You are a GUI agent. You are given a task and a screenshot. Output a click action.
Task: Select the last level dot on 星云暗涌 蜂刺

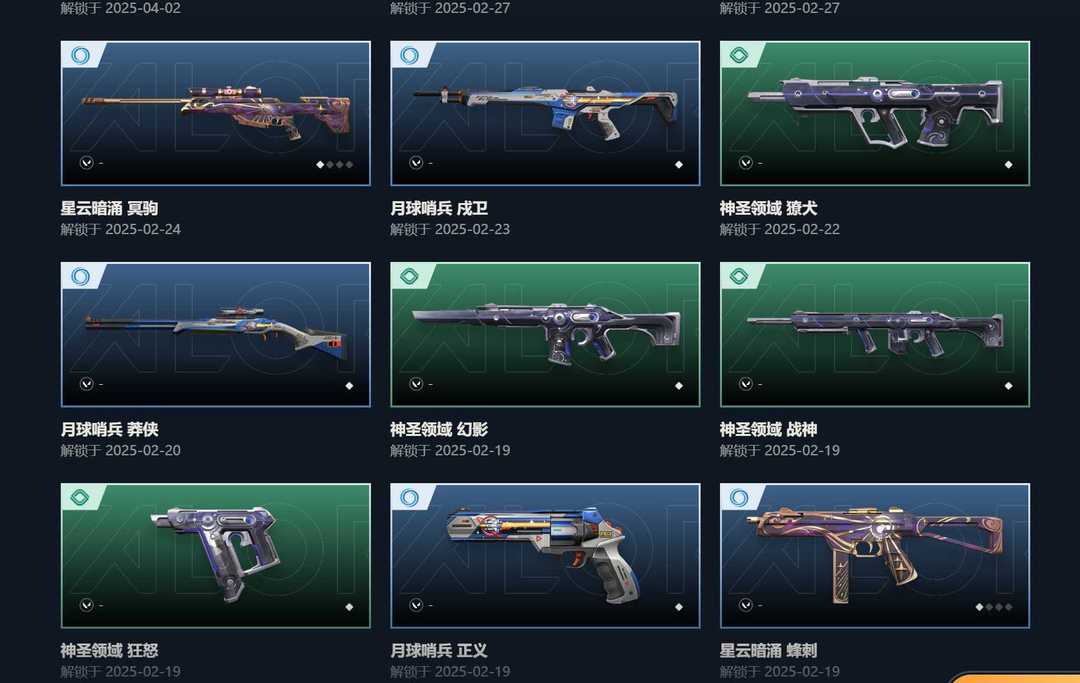click(1008, 607)
